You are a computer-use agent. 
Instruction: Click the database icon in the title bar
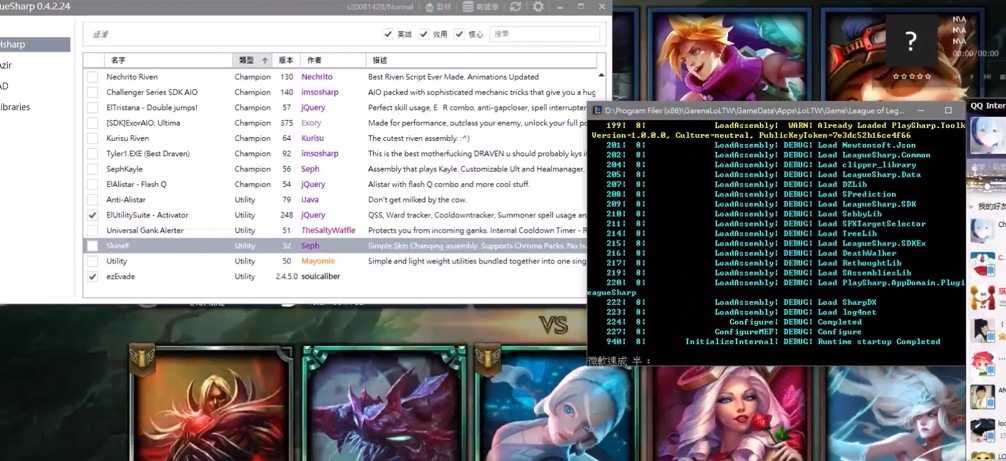click(x=466, y=7)
